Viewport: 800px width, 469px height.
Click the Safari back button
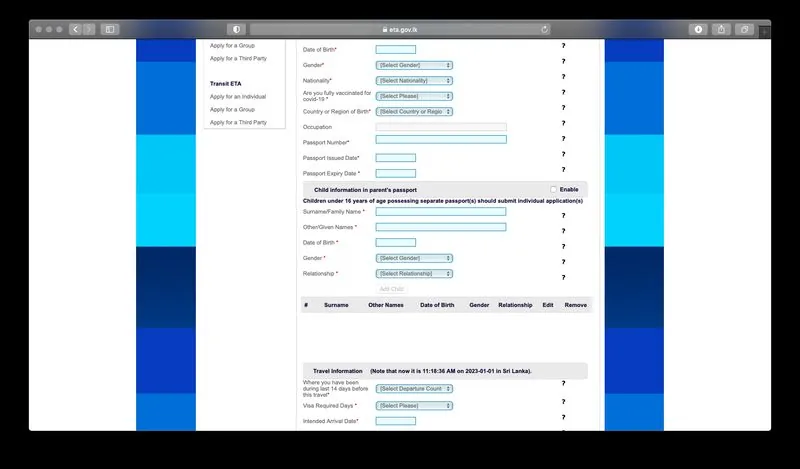pos(75,30)
